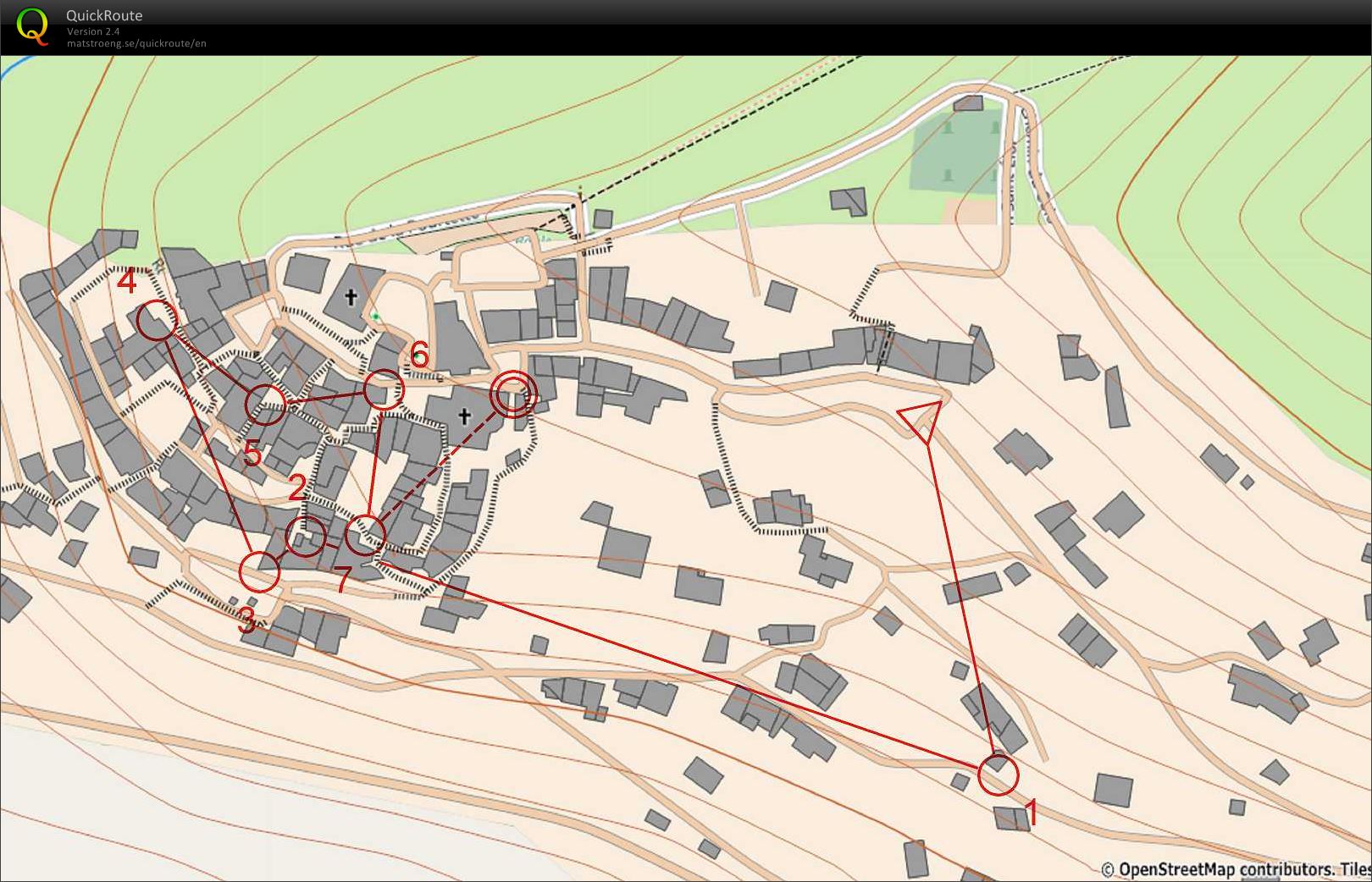Click the small green dot near the church

pyautogui.click(x=375, y=317)
